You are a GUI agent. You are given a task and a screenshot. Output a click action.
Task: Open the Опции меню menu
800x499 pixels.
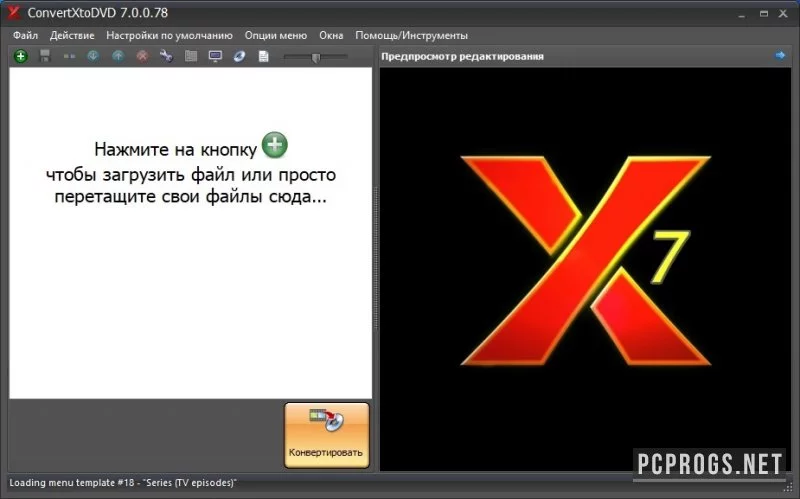(x=276, y=35)
